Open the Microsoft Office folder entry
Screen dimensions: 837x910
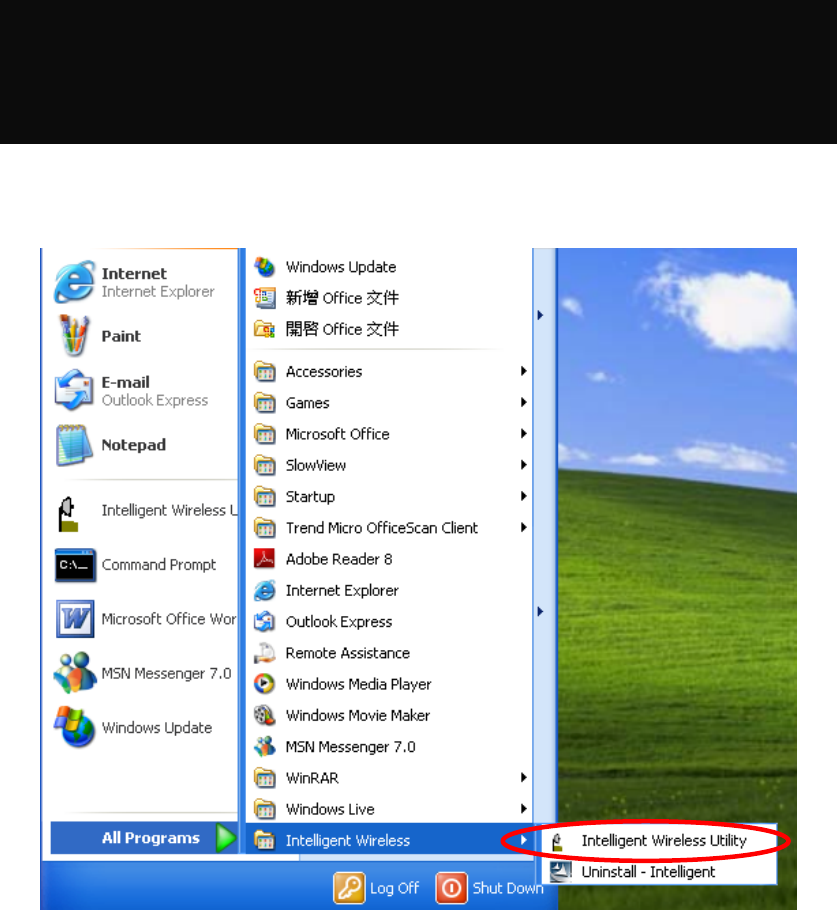pyautogui.click(x=389, y=434)
